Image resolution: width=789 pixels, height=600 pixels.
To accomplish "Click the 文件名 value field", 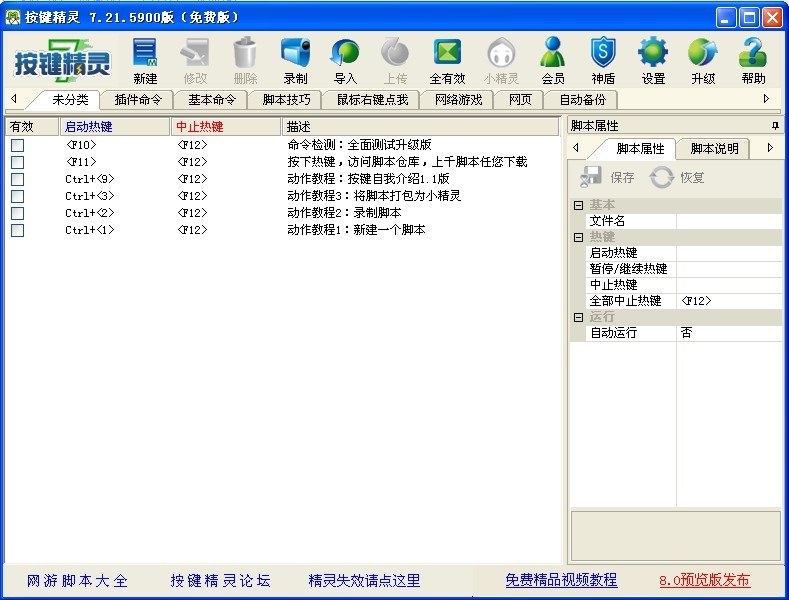I will pyautogui.click(x=729, y=221).
